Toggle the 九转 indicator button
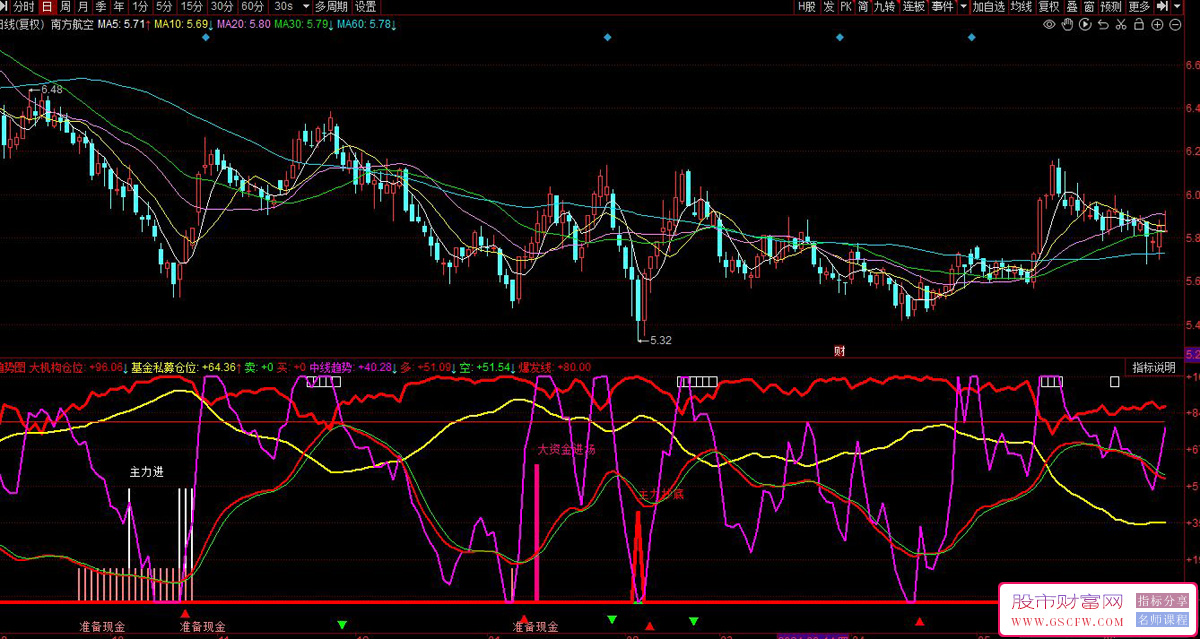The width and height of the screenshot is (1200, 639). 885,6
